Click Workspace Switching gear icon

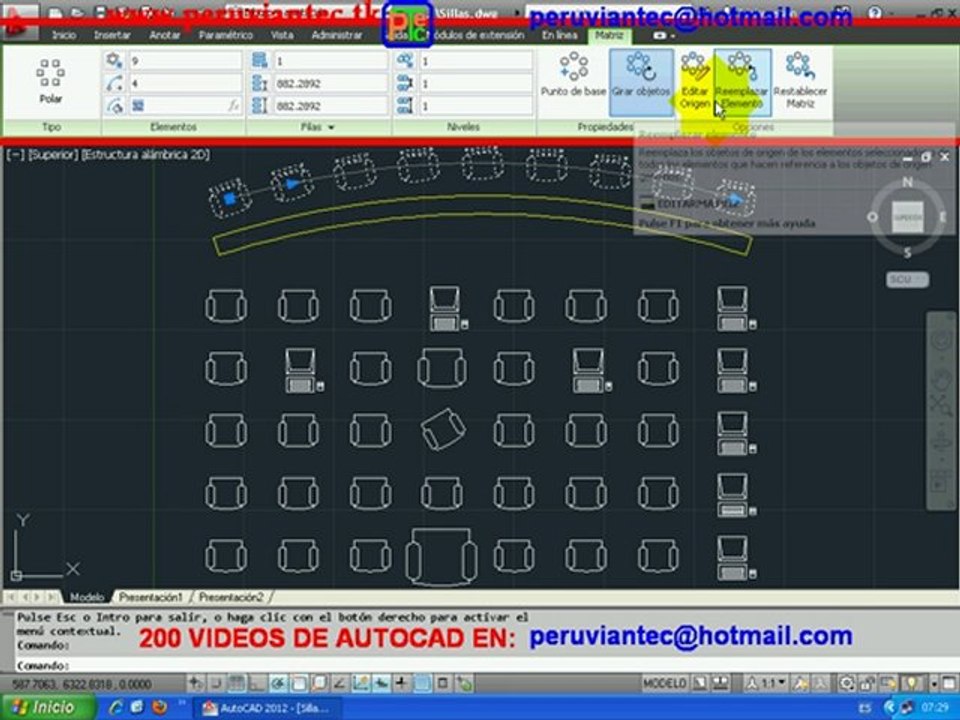847,683
